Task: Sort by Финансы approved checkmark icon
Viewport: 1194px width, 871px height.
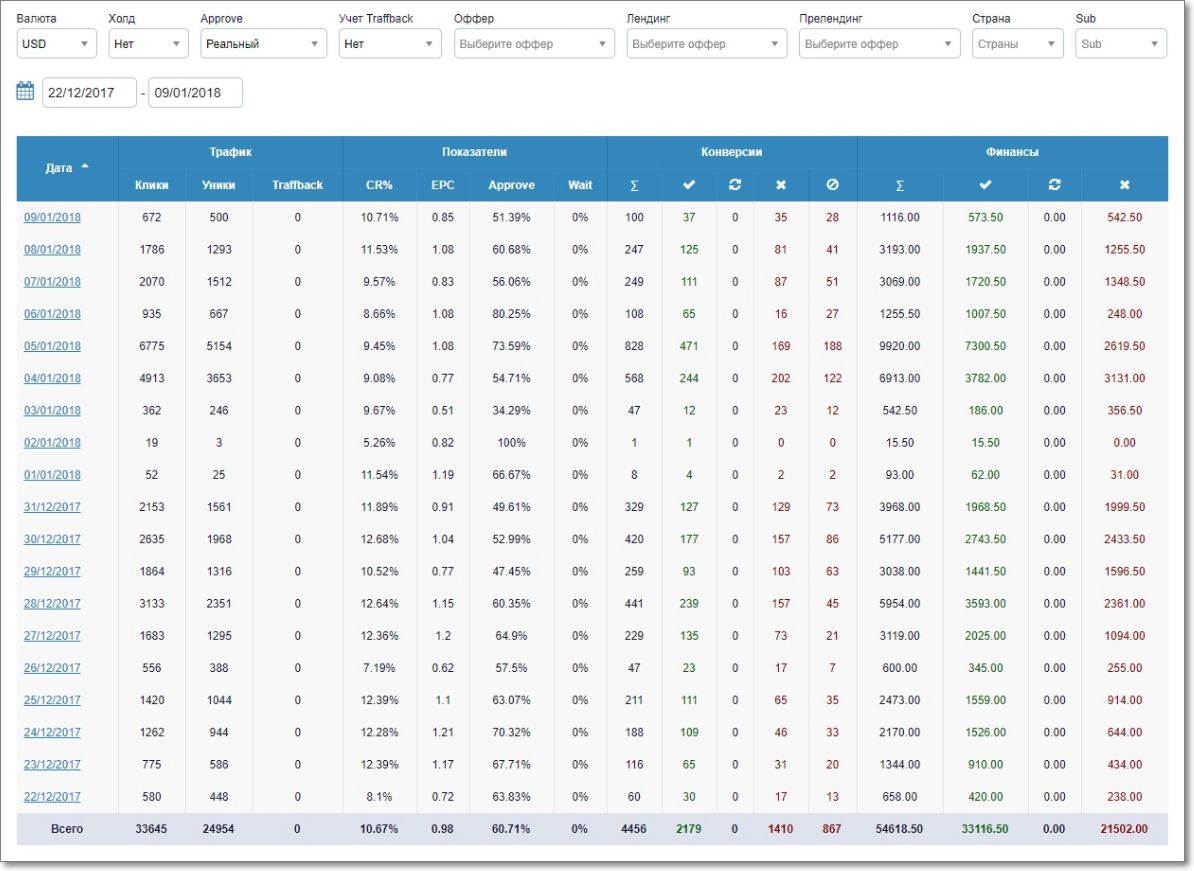Action: click(x=985, y=185)
